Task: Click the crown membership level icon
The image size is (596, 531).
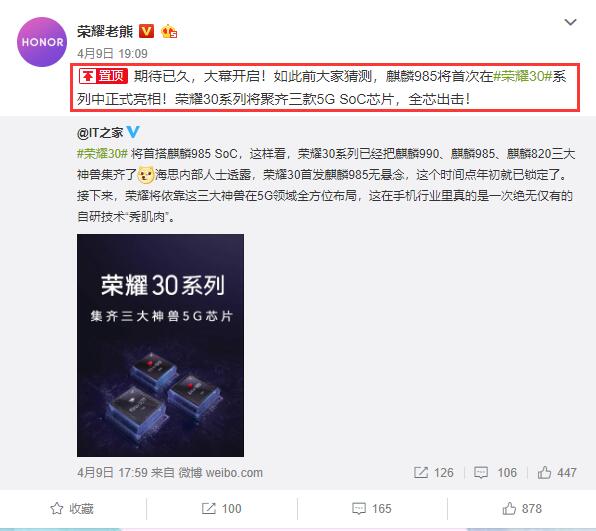Action: (x=169, y=32)
